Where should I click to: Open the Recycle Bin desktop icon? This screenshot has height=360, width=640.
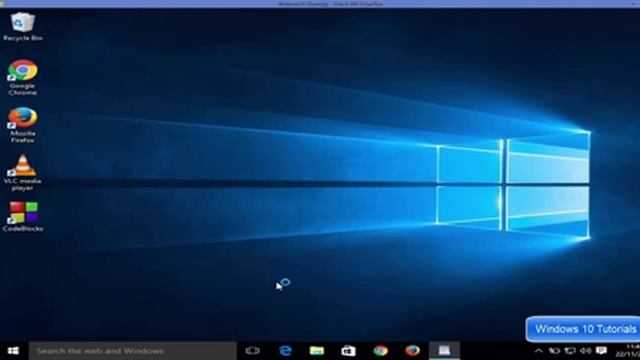coord(23,27)
